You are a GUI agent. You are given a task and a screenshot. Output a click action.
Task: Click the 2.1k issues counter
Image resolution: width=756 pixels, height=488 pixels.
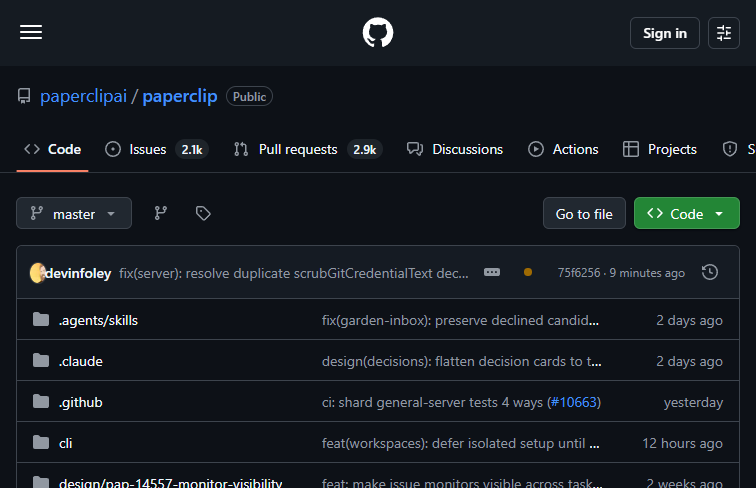click(x=192, y=149)
